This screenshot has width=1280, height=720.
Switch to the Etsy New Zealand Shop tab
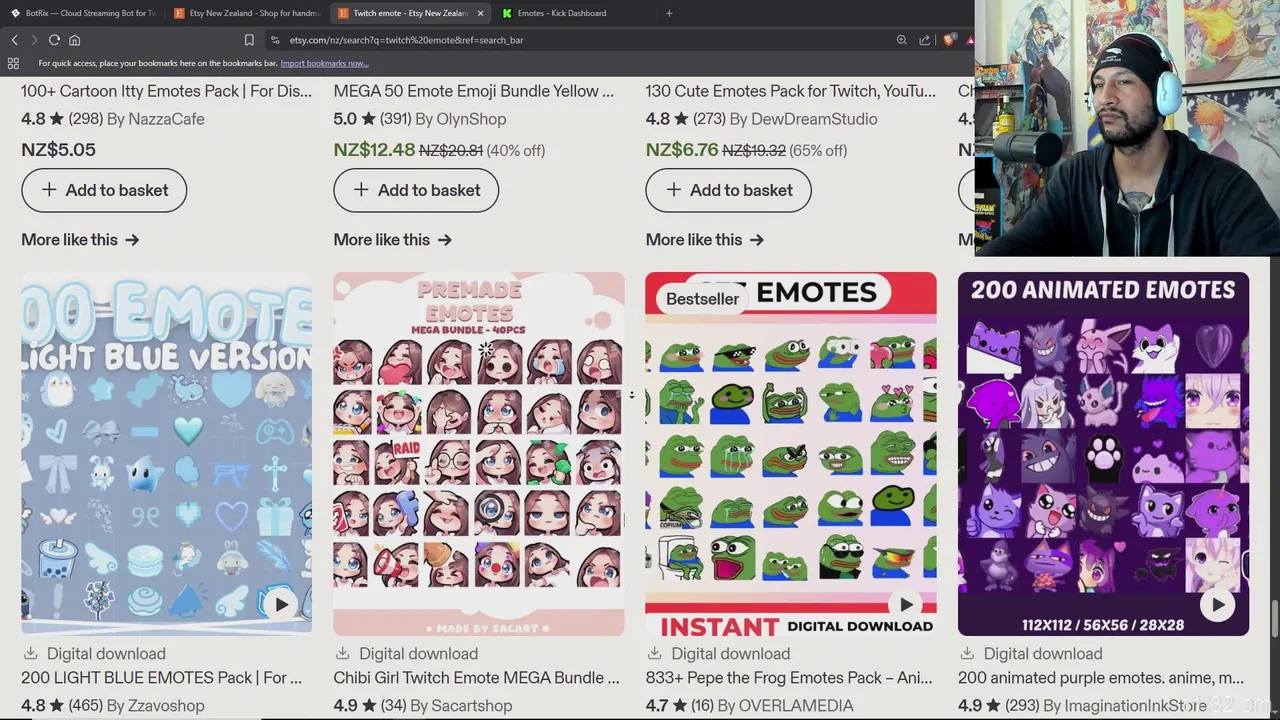coord(247,13)
